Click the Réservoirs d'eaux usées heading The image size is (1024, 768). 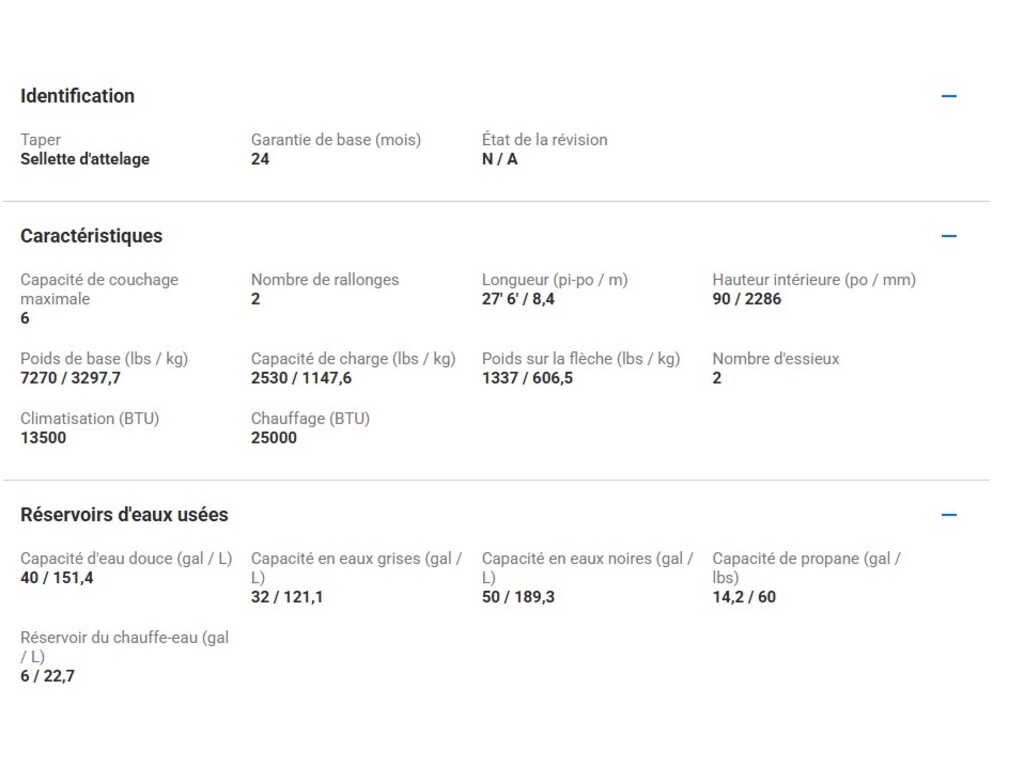(124, 515)
